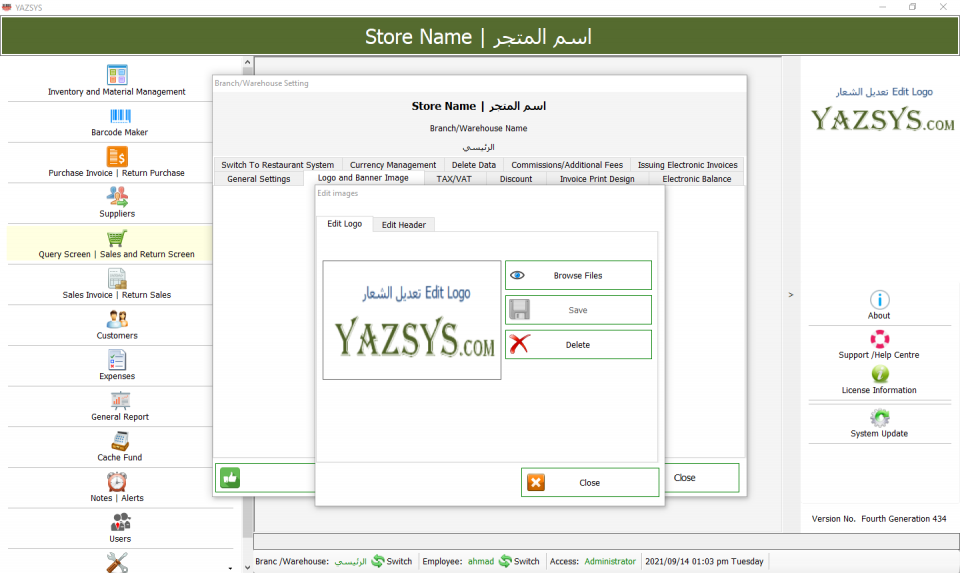Click the Browse Files button
Viewport: 960px width, 573px height.
578,275
